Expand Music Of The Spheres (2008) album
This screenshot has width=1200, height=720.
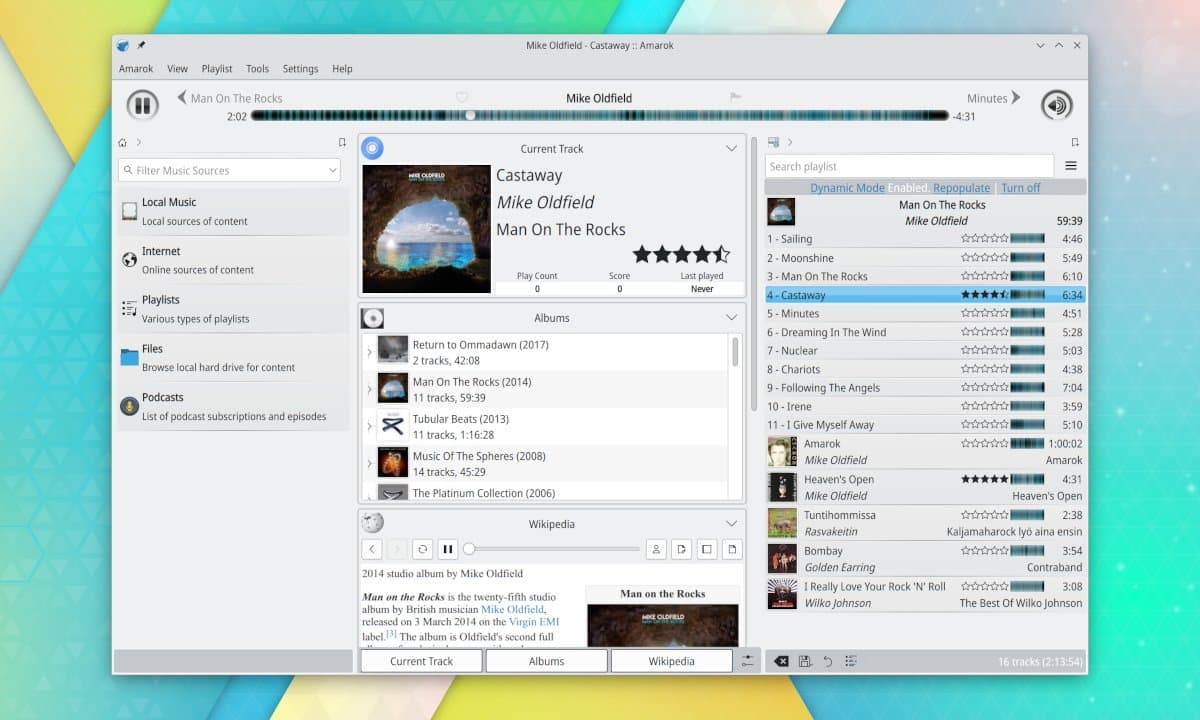point(369,463)
